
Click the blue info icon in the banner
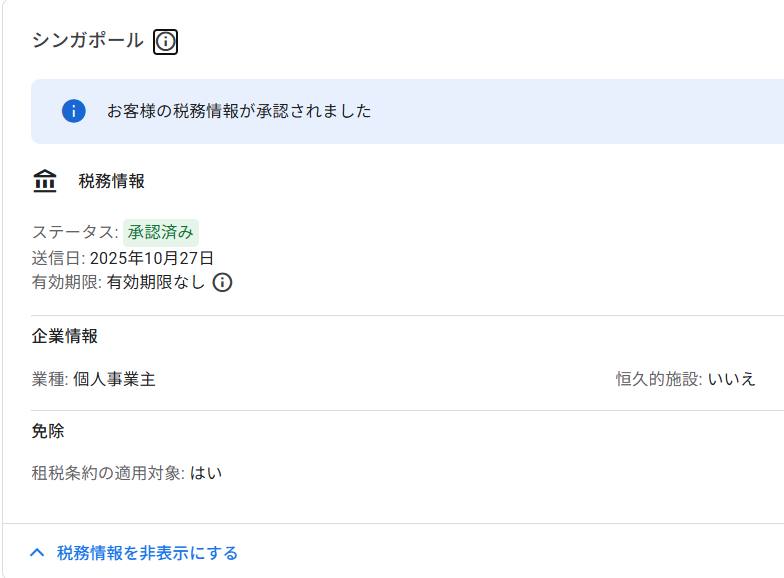point(73,111)
